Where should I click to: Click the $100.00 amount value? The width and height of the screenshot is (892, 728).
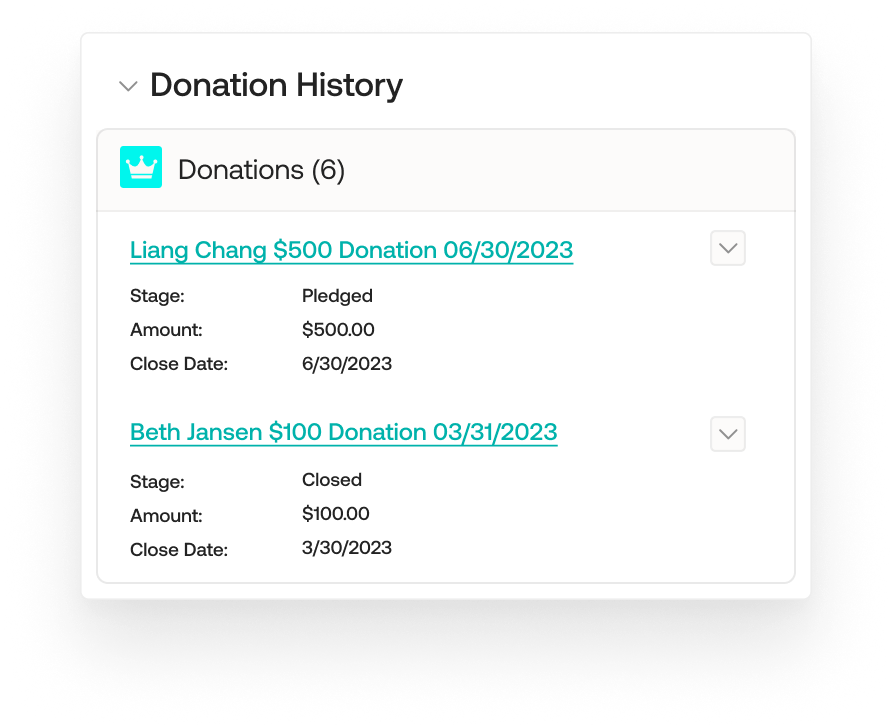coord(335,514)
